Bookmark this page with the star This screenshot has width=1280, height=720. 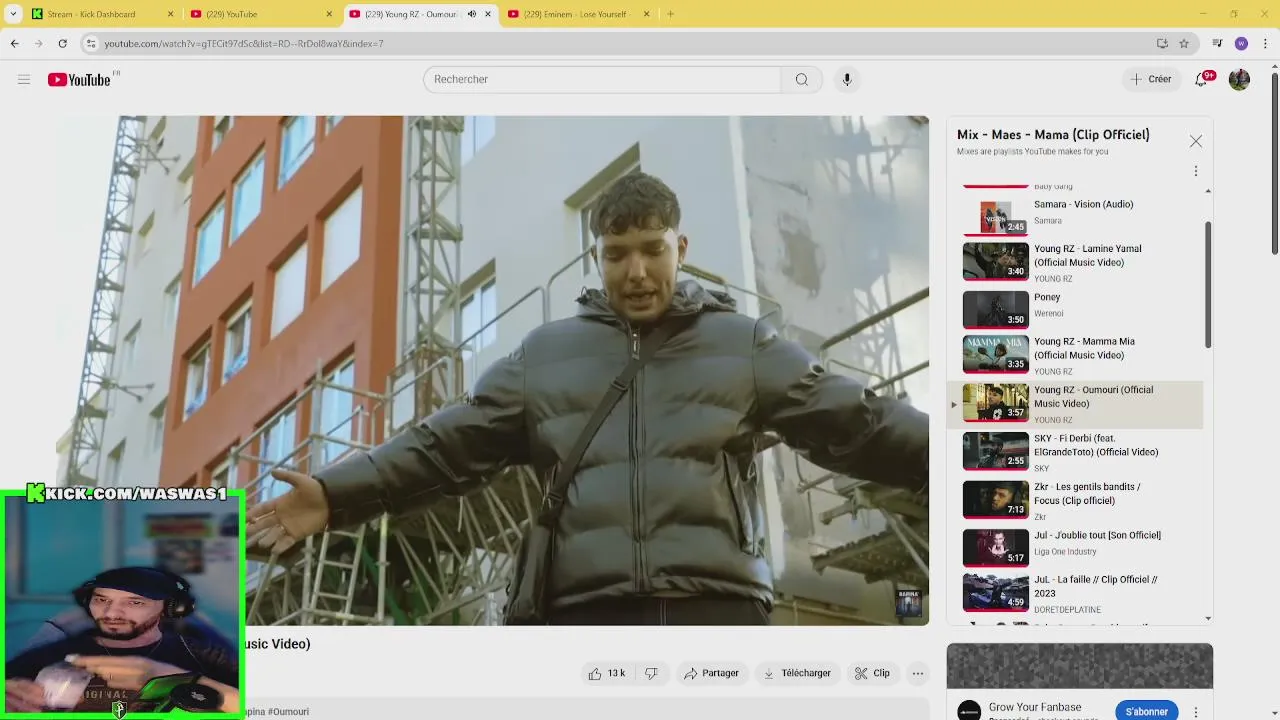pyautogui.click(x=1184, y=44)
